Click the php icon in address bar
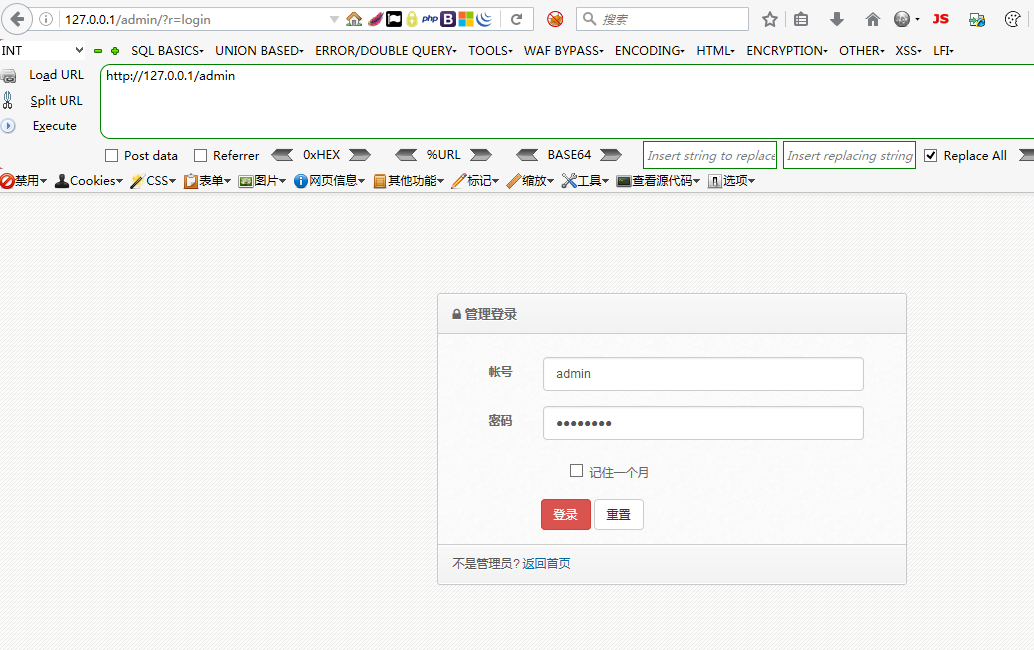Image resolution: width=1034 pixels, height=650 pixels. coord(430,18)
